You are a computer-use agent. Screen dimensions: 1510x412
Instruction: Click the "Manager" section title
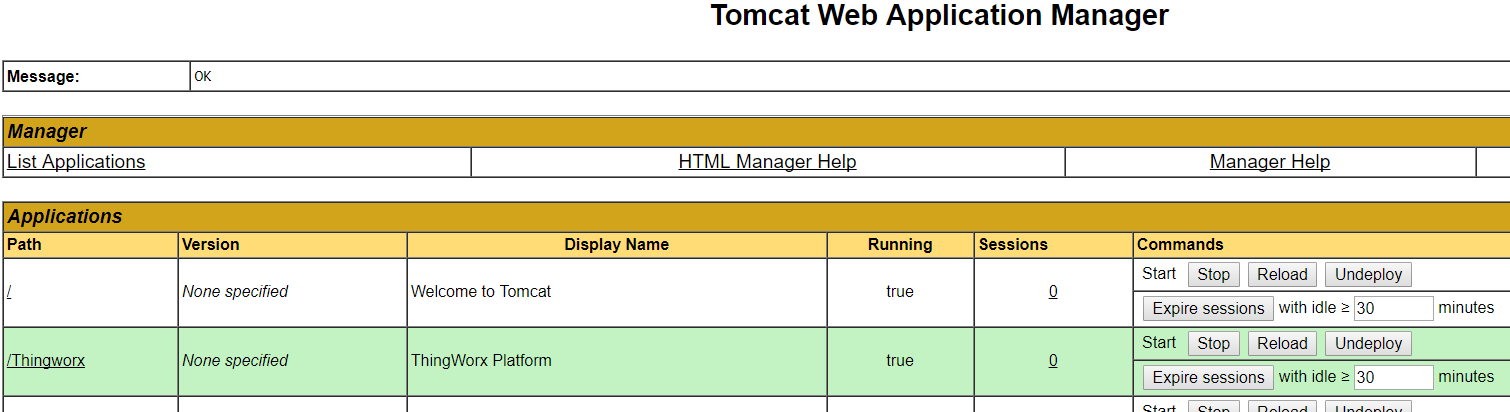[47, 131]
